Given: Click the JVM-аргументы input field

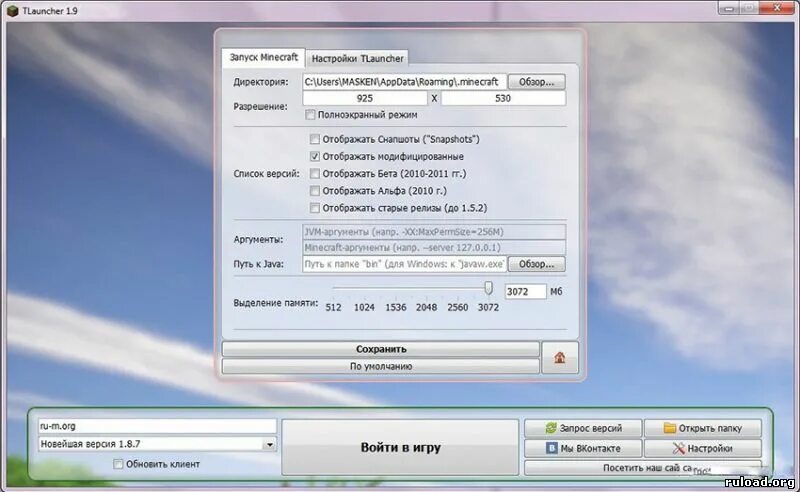Looking at the screenshot, I should click(x=434, y=232).
